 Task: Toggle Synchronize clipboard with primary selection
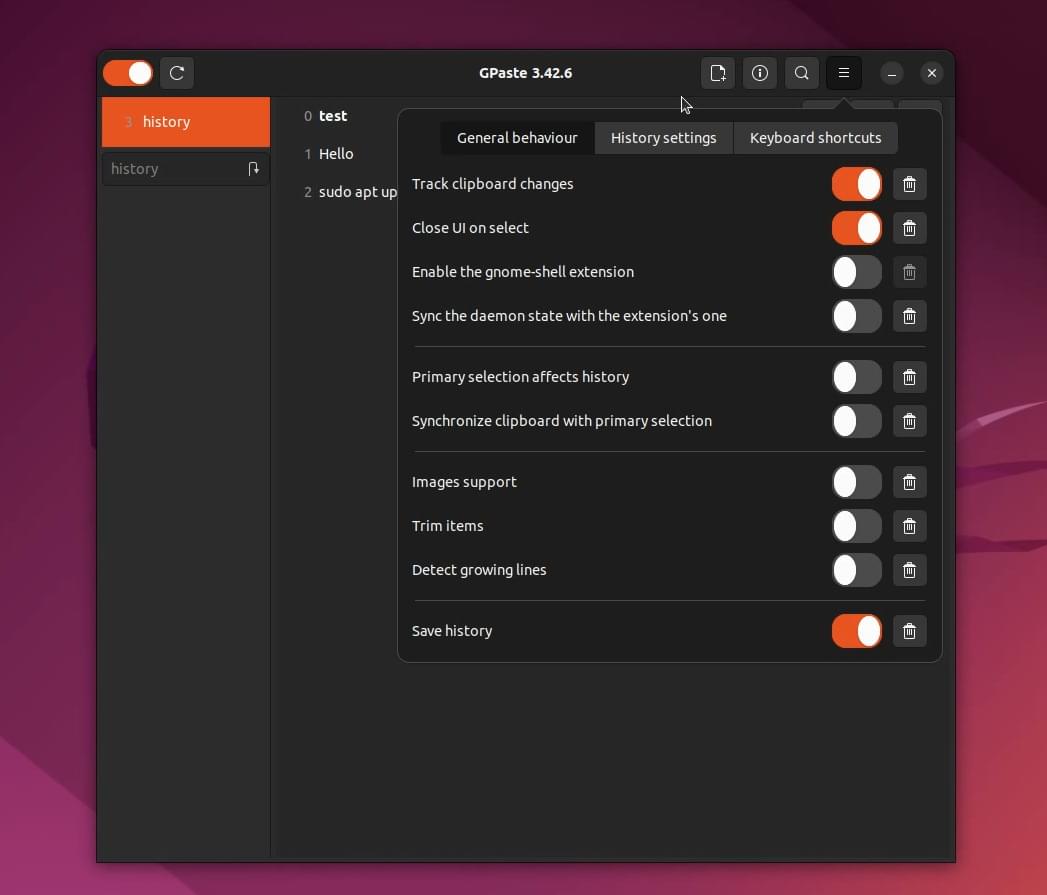coord(857,421)
